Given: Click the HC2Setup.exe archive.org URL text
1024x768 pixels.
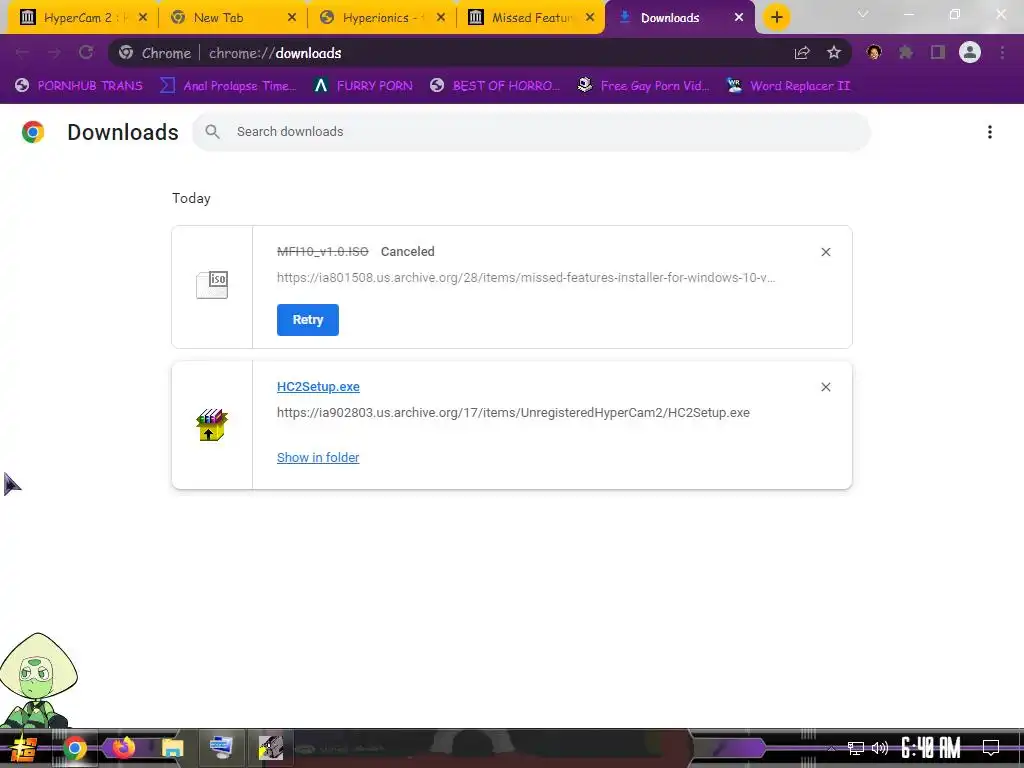Looking at the screenshot, I should pyautogui.click(x=513, y=413).
